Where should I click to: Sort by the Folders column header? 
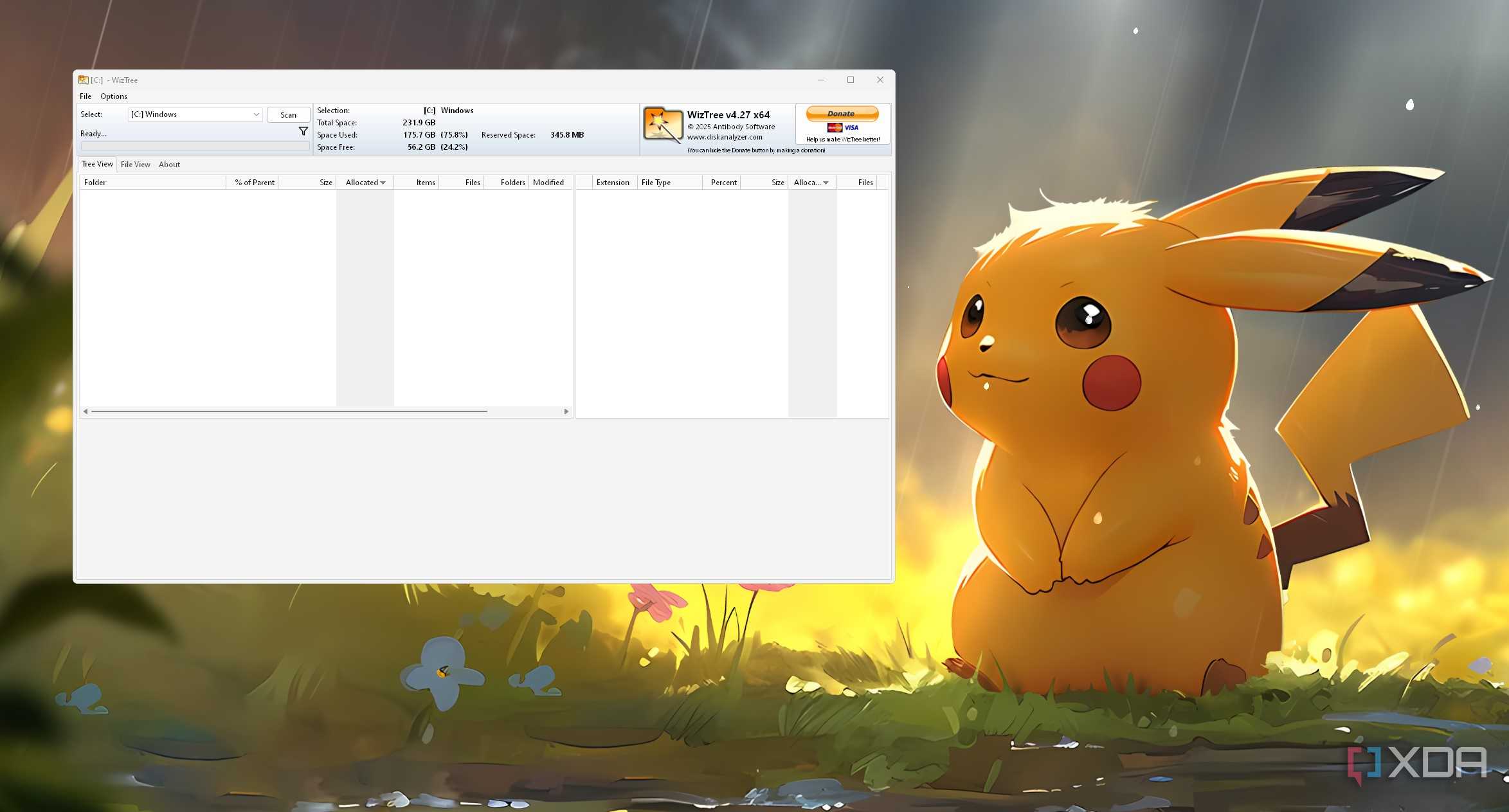coord(507,183)
